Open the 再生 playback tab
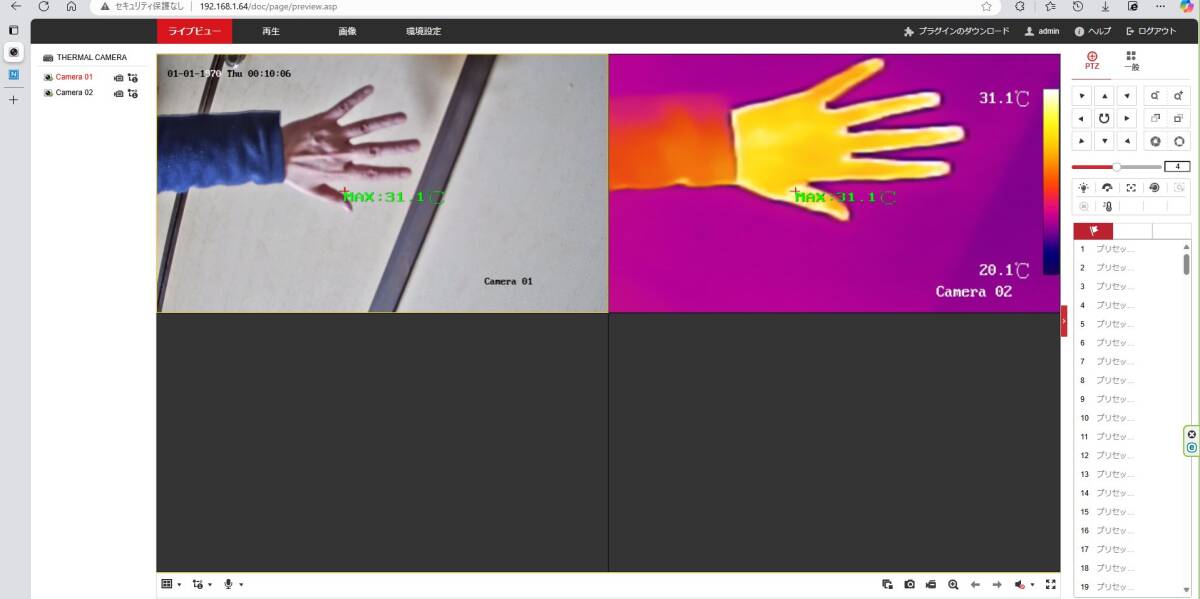The width and height of the screenshot is (1200, 599). tap(270, 31)
